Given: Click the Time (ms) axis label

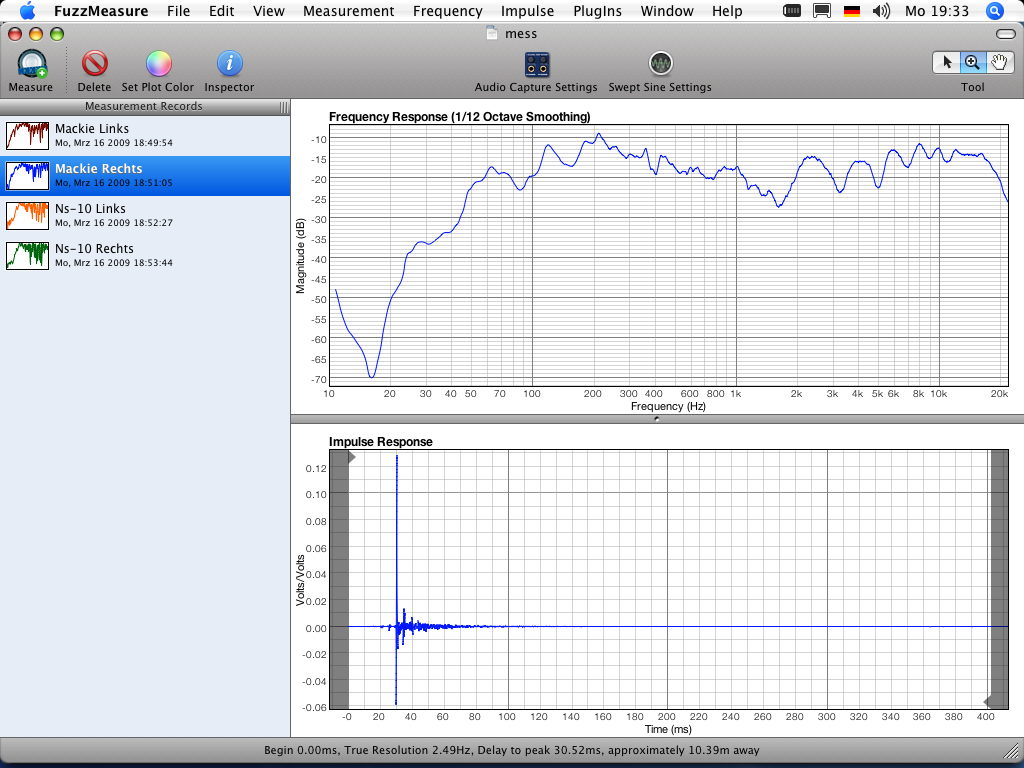Looking at the screenshot, I should pyautogui.click(x=668, y=729).
